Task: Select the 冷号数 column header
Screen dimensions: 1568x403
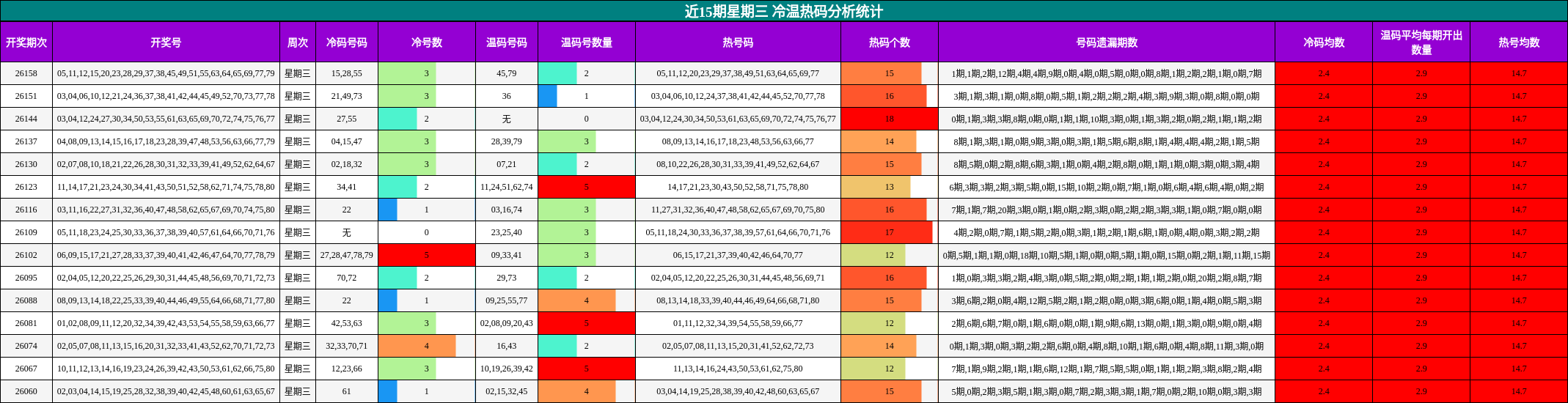Action: pos(427,42)
